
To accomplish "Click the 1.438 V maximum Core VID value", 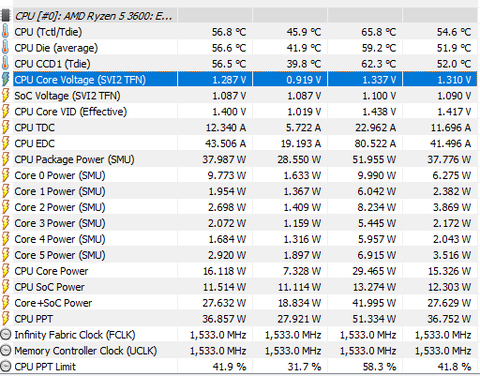I will (379, 112).
